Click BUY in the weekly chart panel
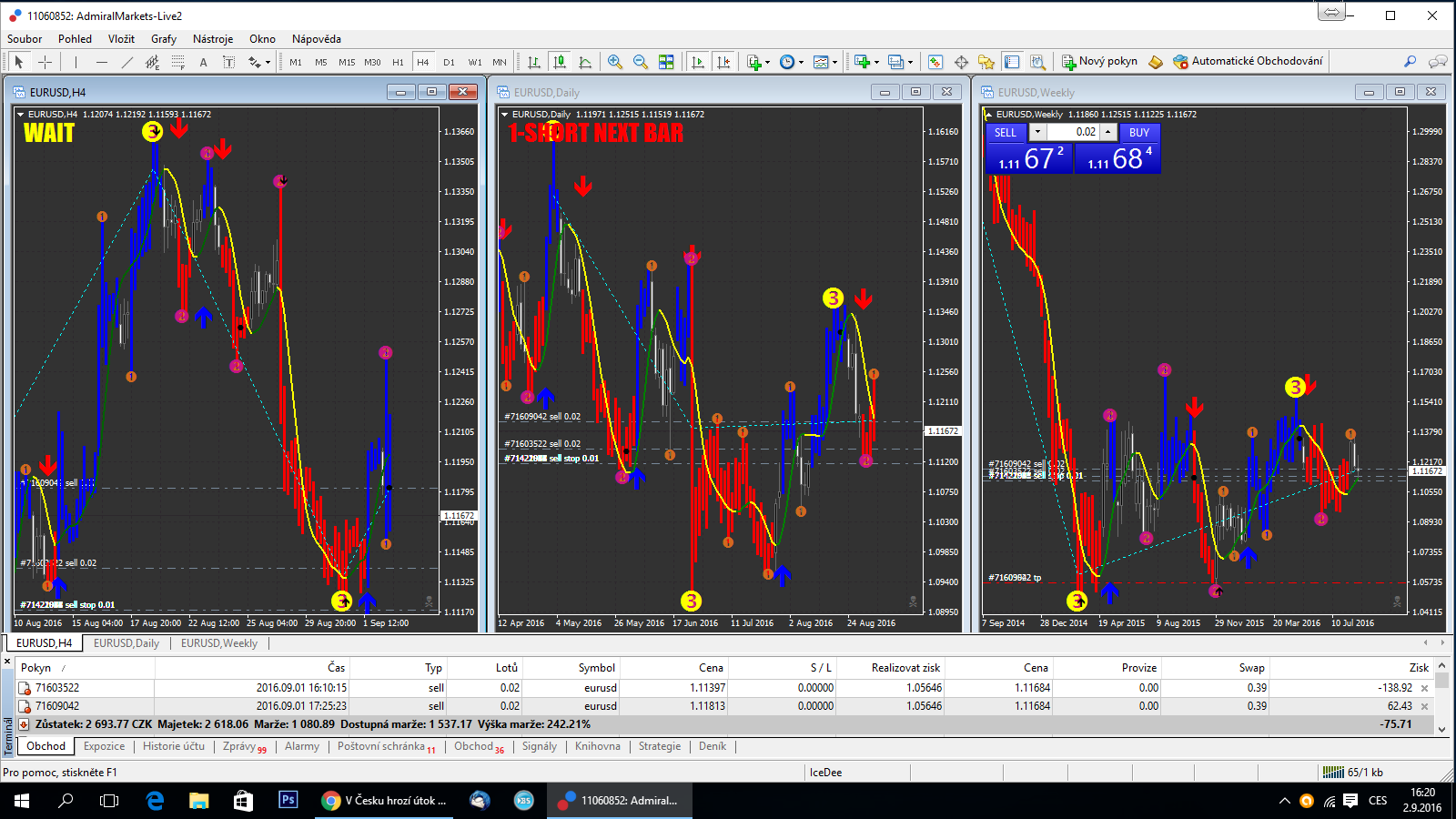 coord(1139,132)
